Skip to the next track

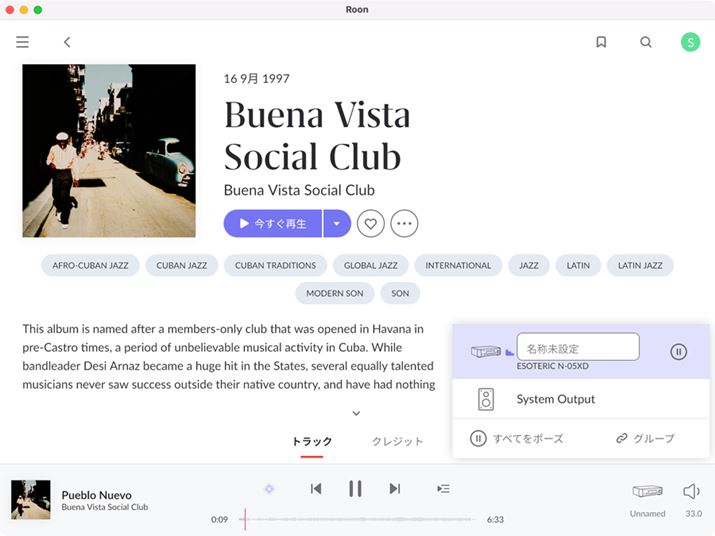394,488
